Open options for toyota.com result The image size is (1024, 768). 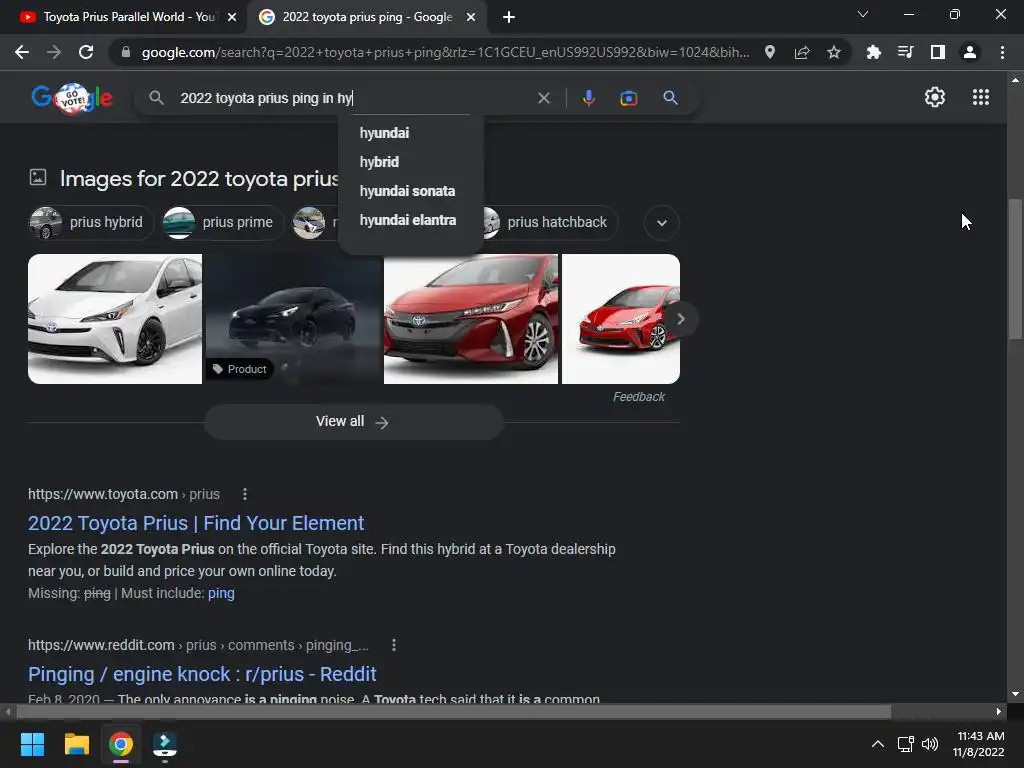click(245, 494)
